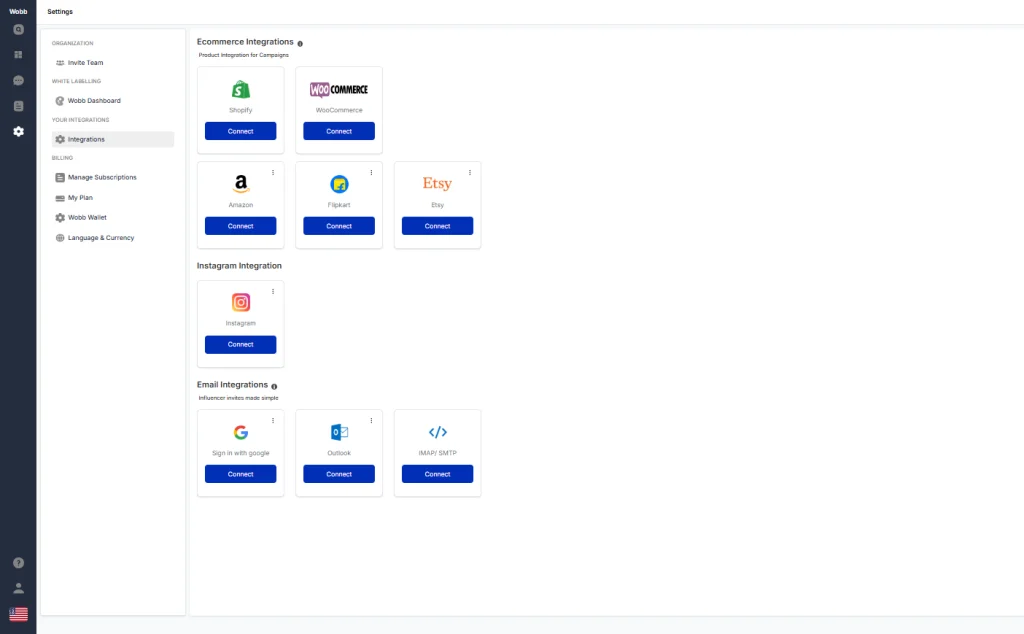The image size is (1024, 634).
Task: Click the help question mark icon
Action: [18, 563]
